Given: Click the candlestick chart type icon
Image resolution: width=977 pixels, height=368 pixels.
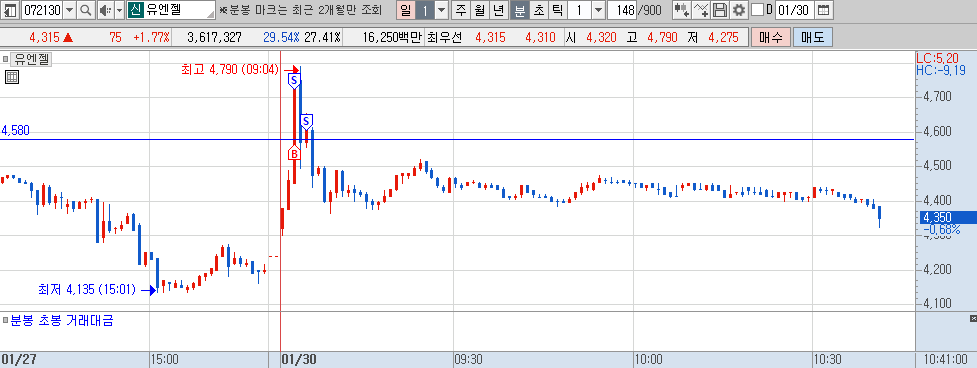Looking at the screenshot, I should click(682, 10).
